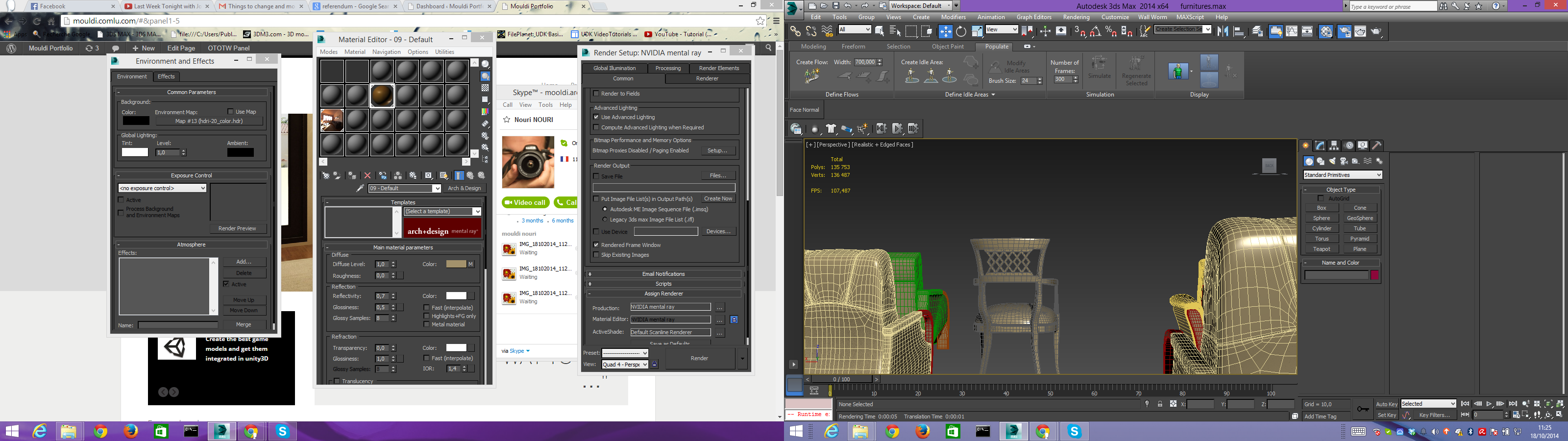Enable the Save File checkbox
Image resolution: width=1568 pixels, height=441 pixels.
pyautogui.click(x=596, y=176)
